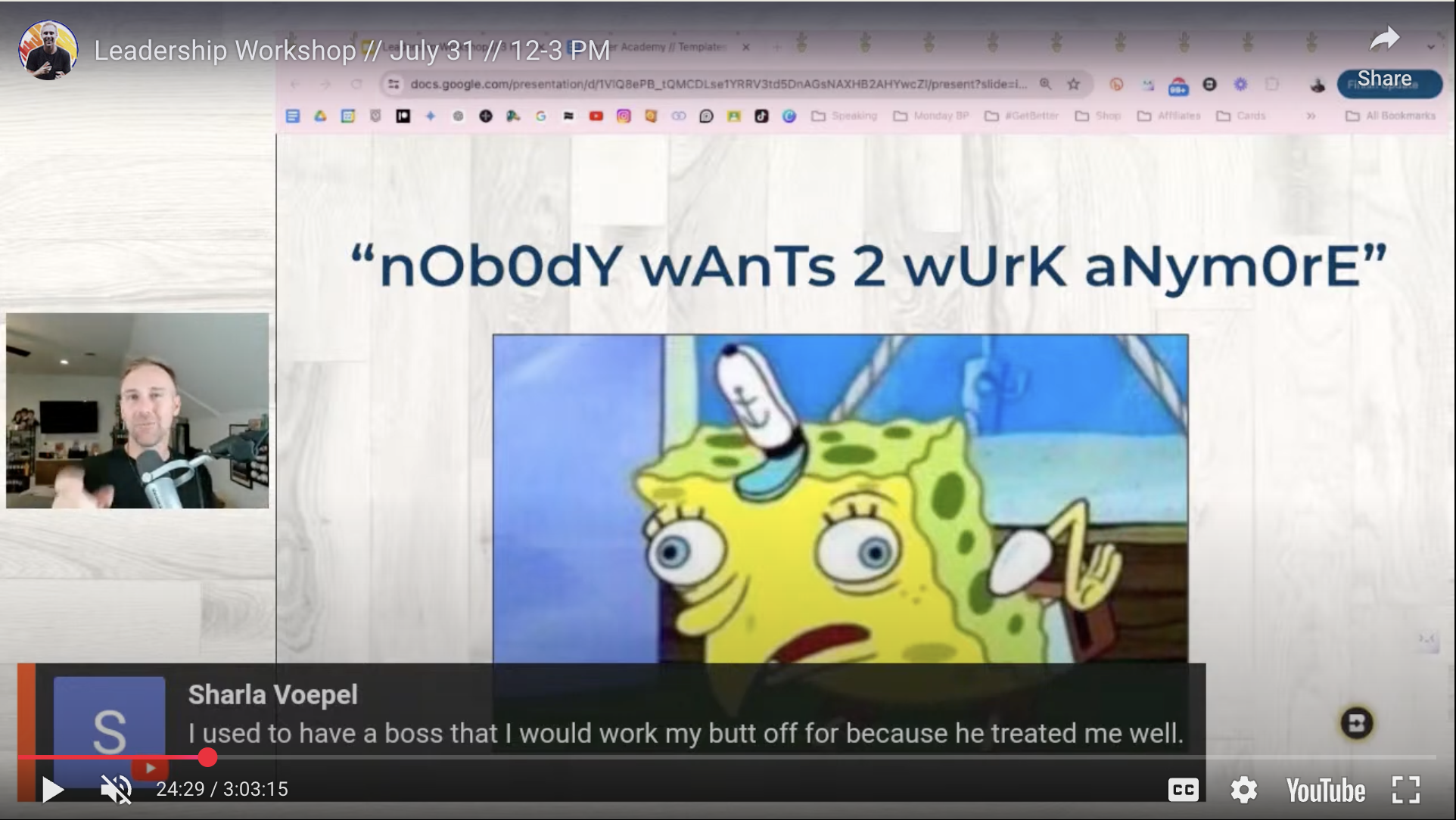Unmute the video with the speaker icon
The height and width of the screenshot is (820, 1456).
point(117,789)
